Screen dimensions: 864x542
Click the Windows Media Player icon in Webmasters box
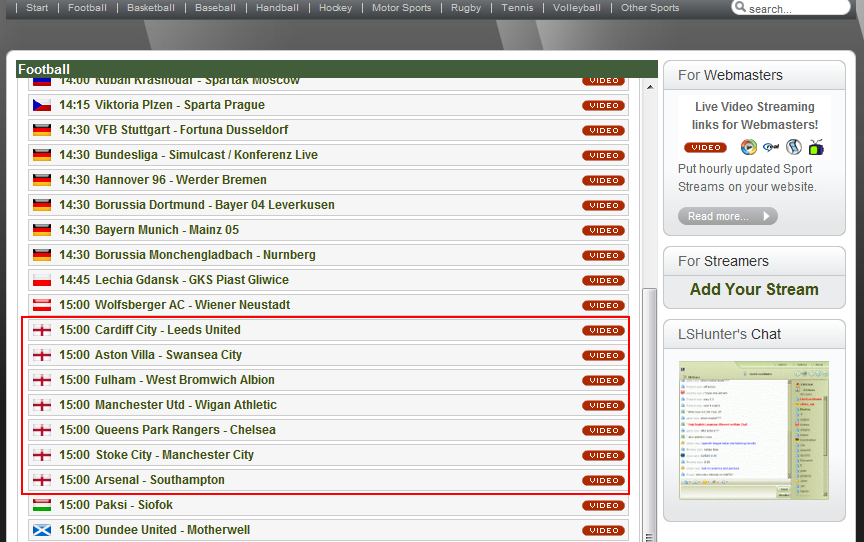[748, 147]
